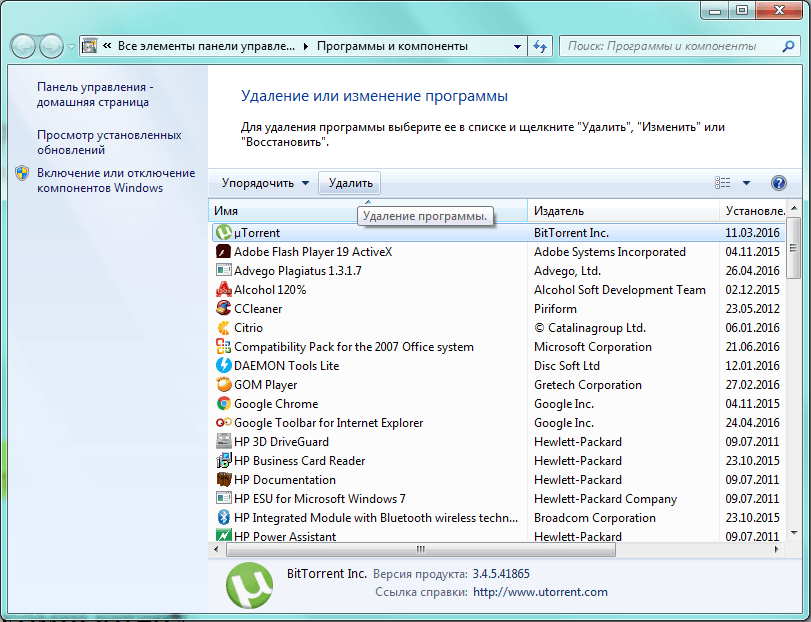
Task: Click the µTorrent program icon in the list
Action: coord(223,233)
